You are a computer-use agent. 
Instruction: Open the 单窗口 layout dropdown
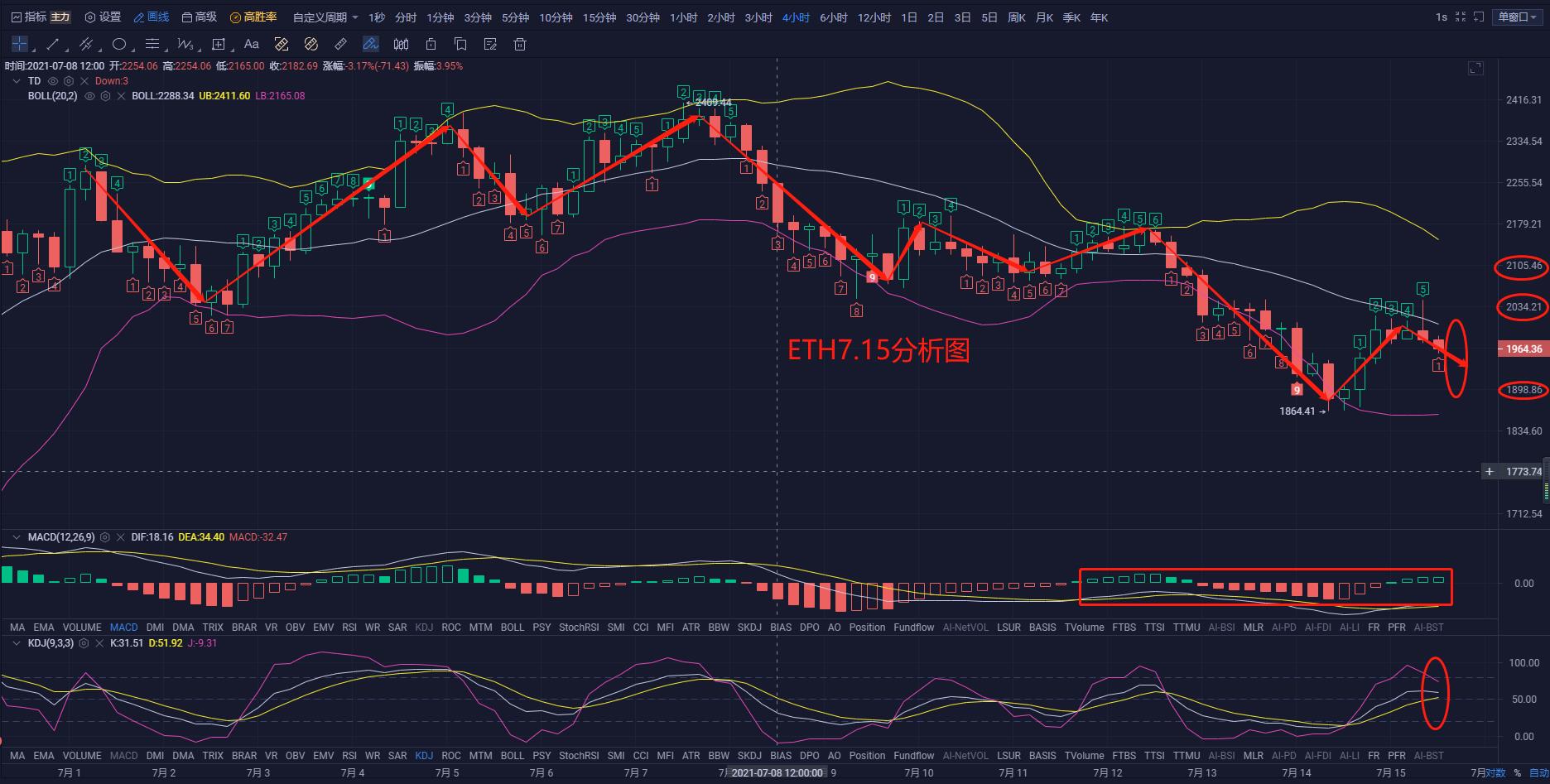click(x=1519, y=17)
